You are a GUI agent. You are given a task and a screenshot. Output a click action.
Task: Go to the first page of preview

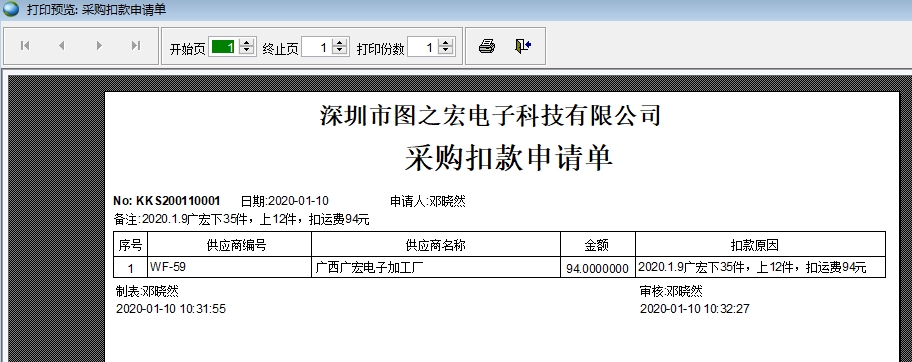pyautogui.click(x=25, y=45)
